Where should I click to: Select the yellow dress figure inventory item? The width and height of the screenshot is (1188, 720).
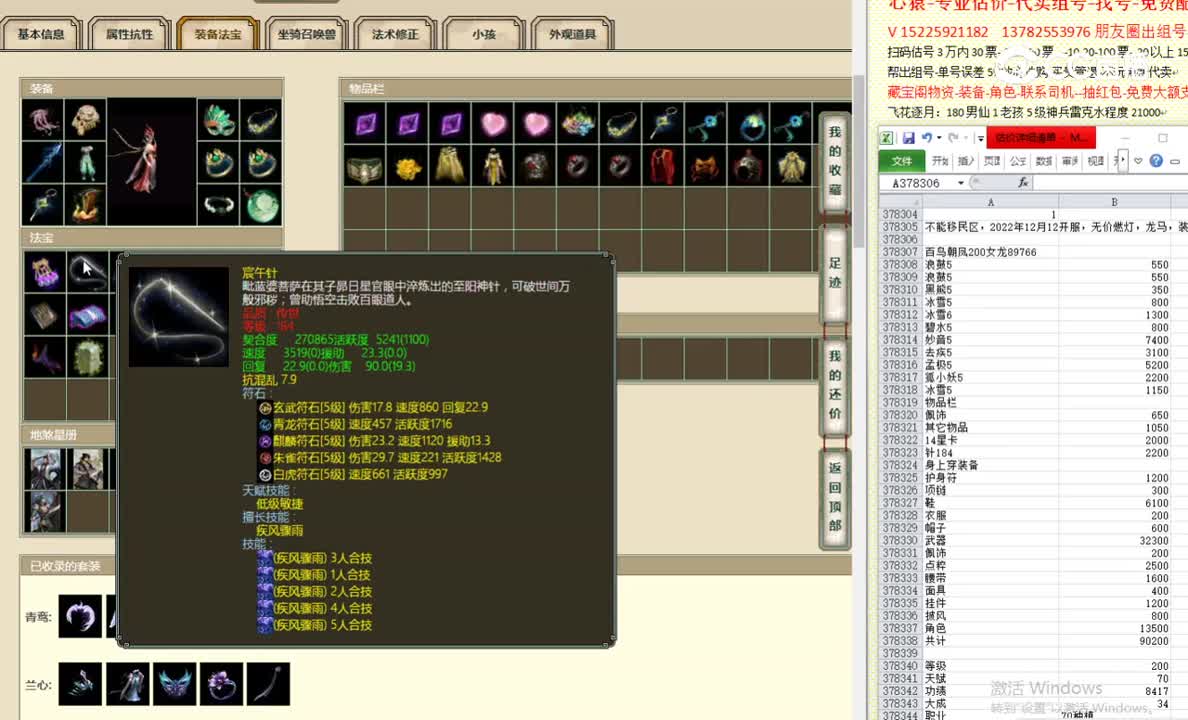click(x=492, y=166)
